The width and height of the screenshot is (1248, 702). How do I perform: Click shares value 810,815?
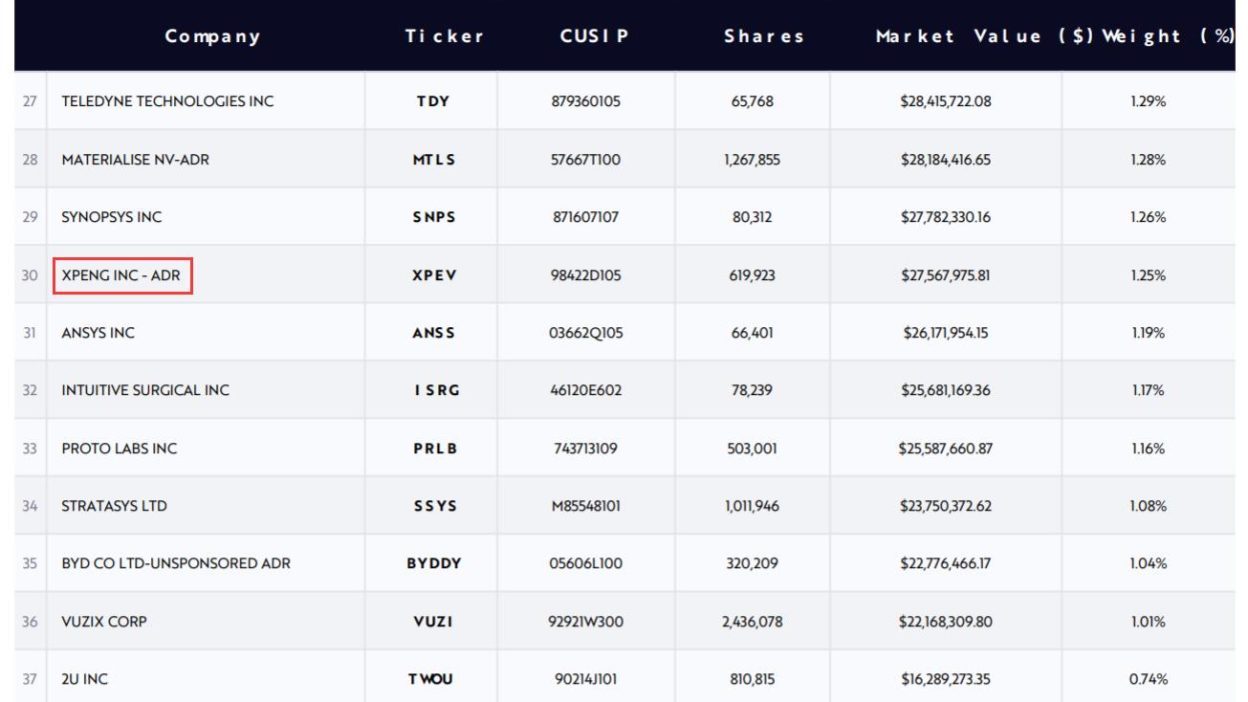click(x=752, y=679)
